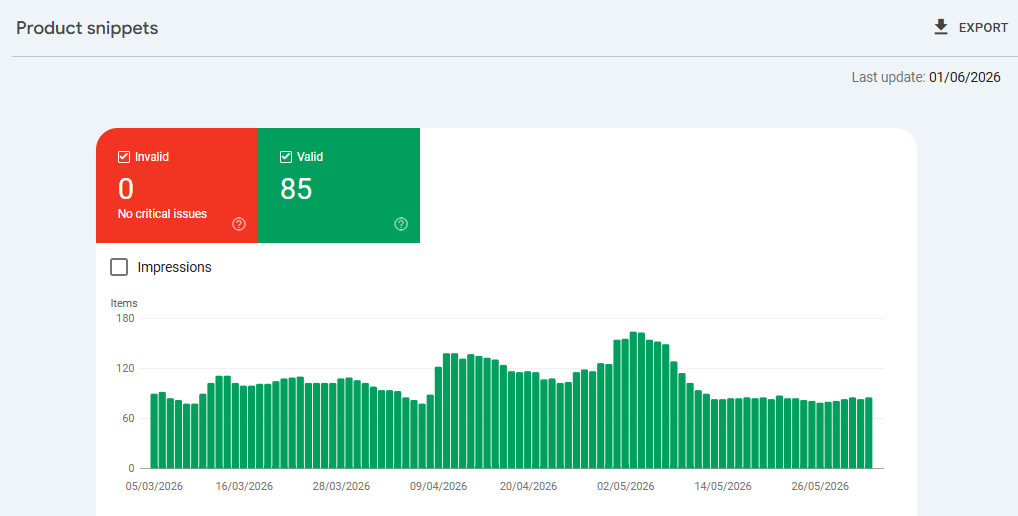
Task: Click the 'No critical issues' text
Action: [162, 214]
